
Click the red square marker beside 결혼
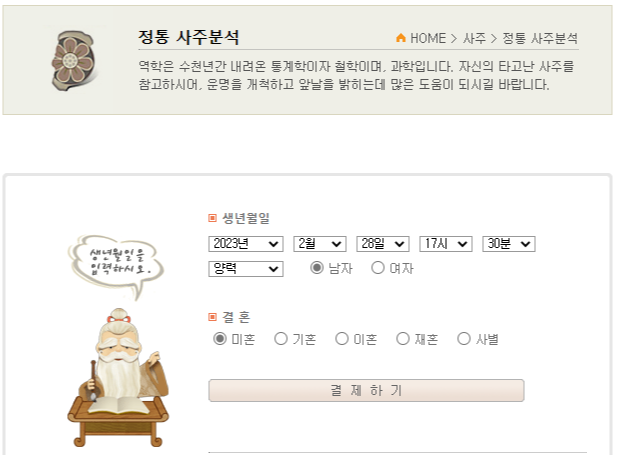pos(212,317)
